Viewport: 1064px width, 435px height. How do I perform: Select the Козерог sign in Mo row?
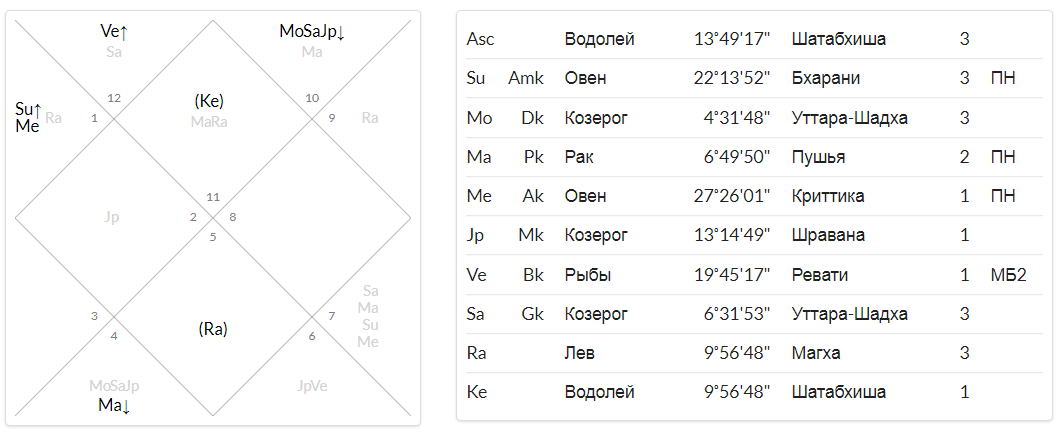pyautogui.click(x=596, y=118)
